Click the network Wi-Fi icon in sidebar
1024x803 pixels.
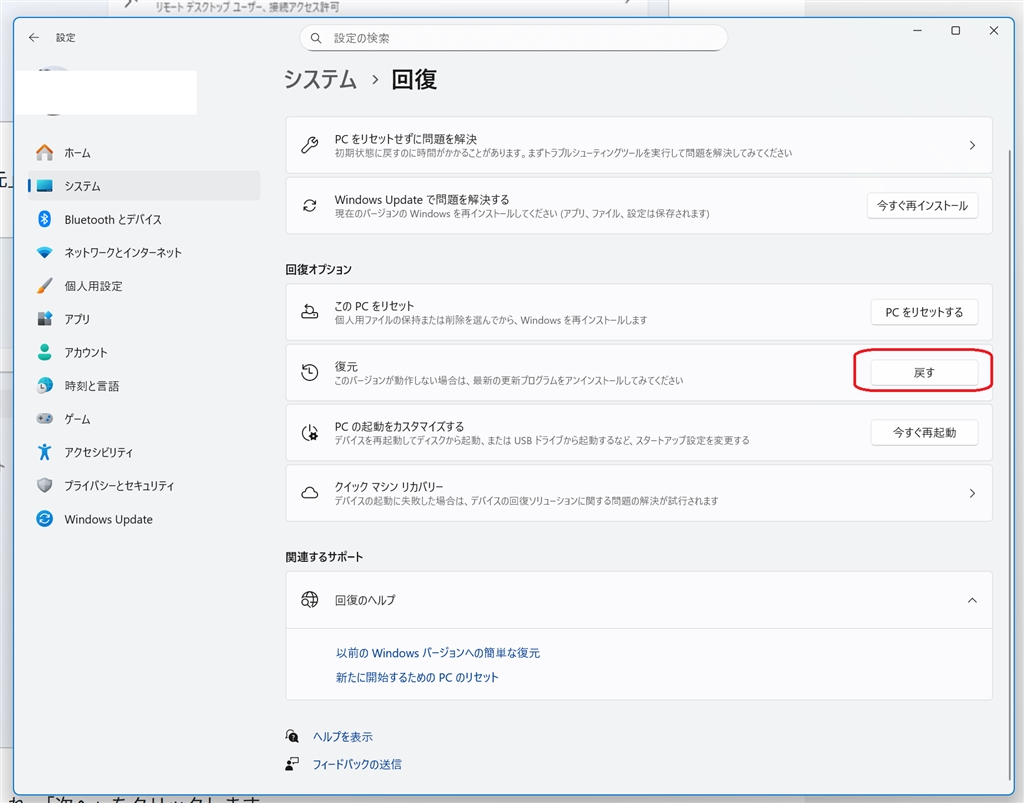[x=44, y=253]
